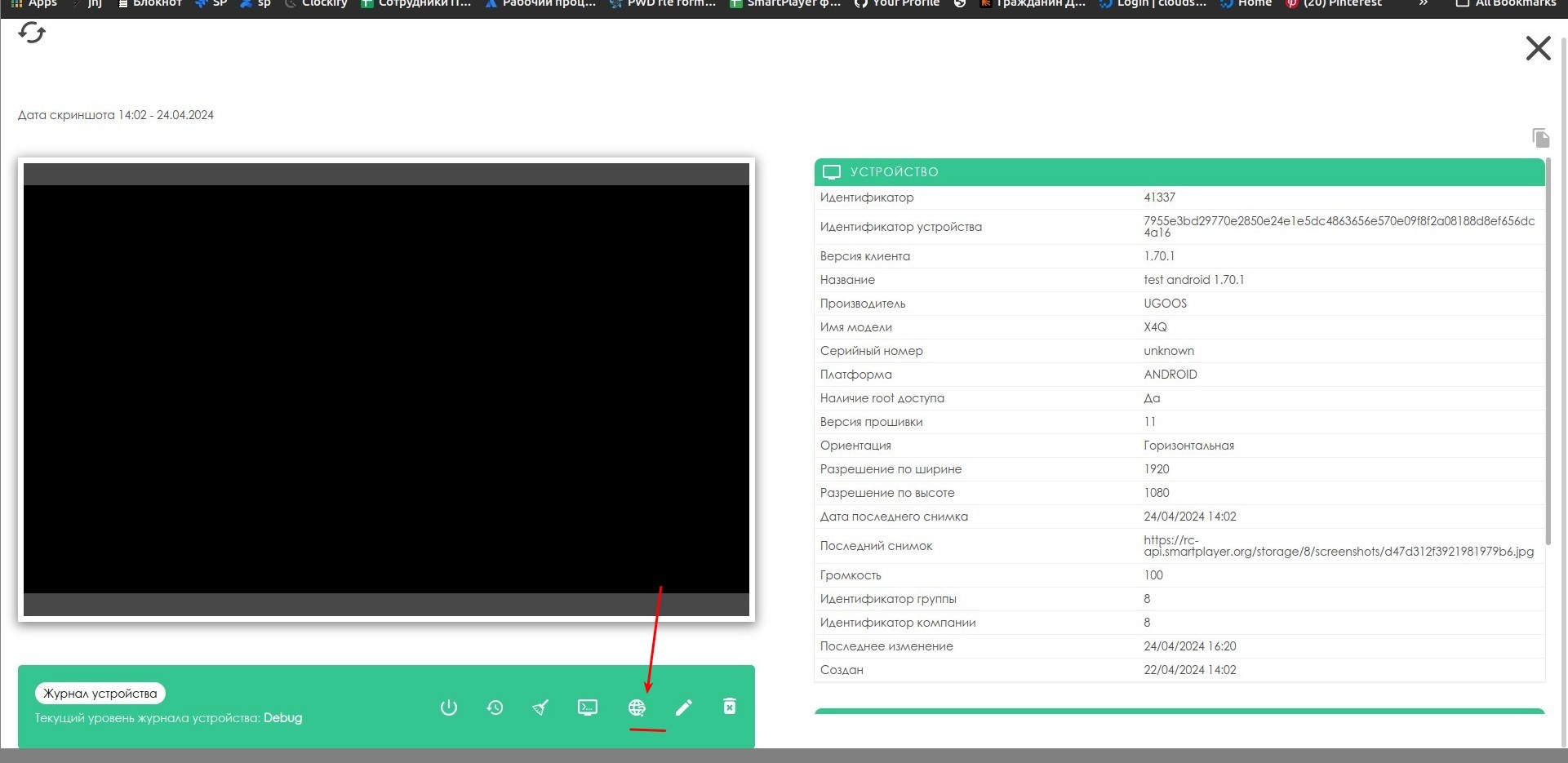The image size is (1568, 763).
Task: Open the history clock icon
Action: pos(495,708)
